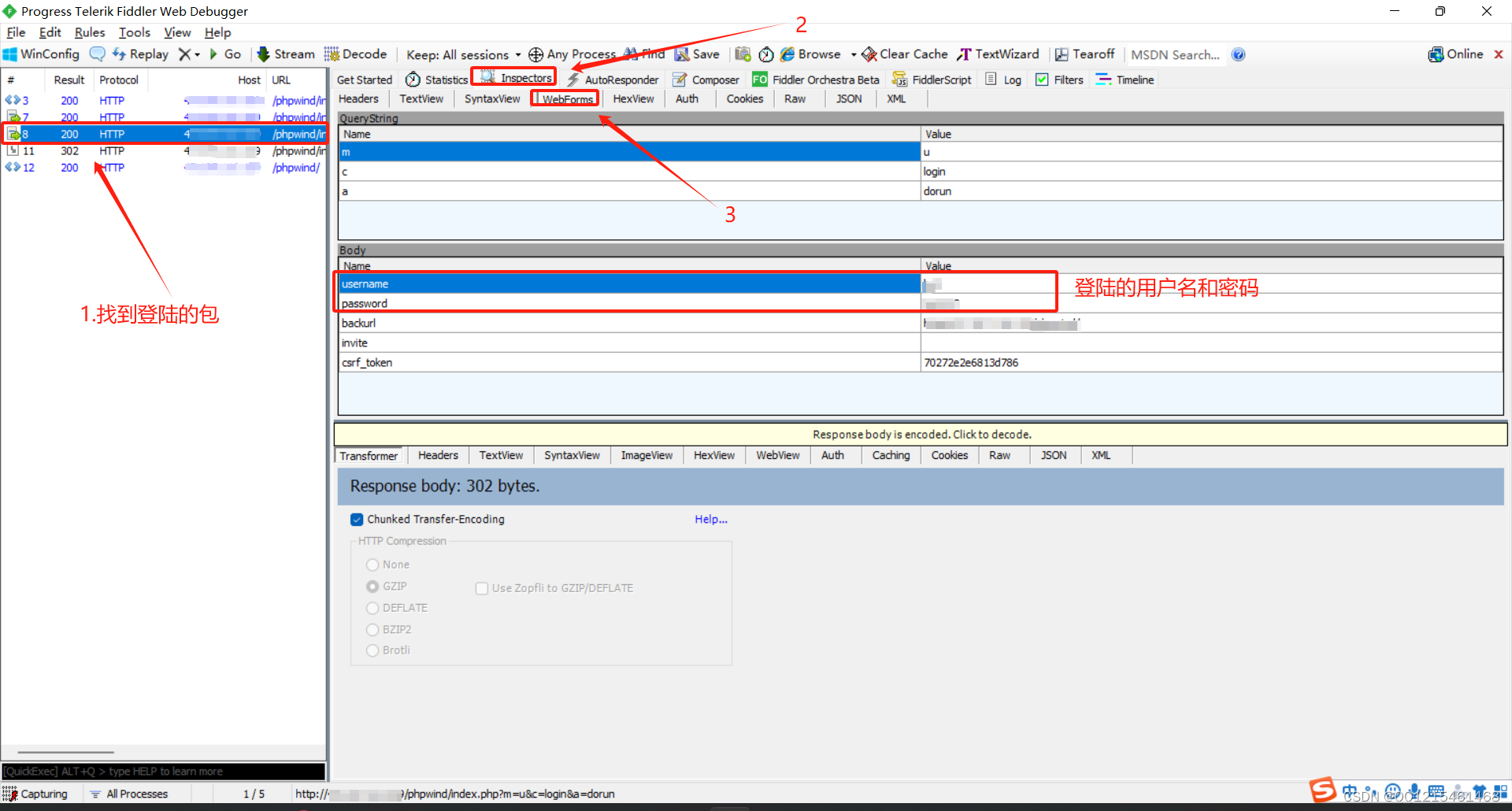
Task: Click the Browse toolbar button
Action: 810,54
